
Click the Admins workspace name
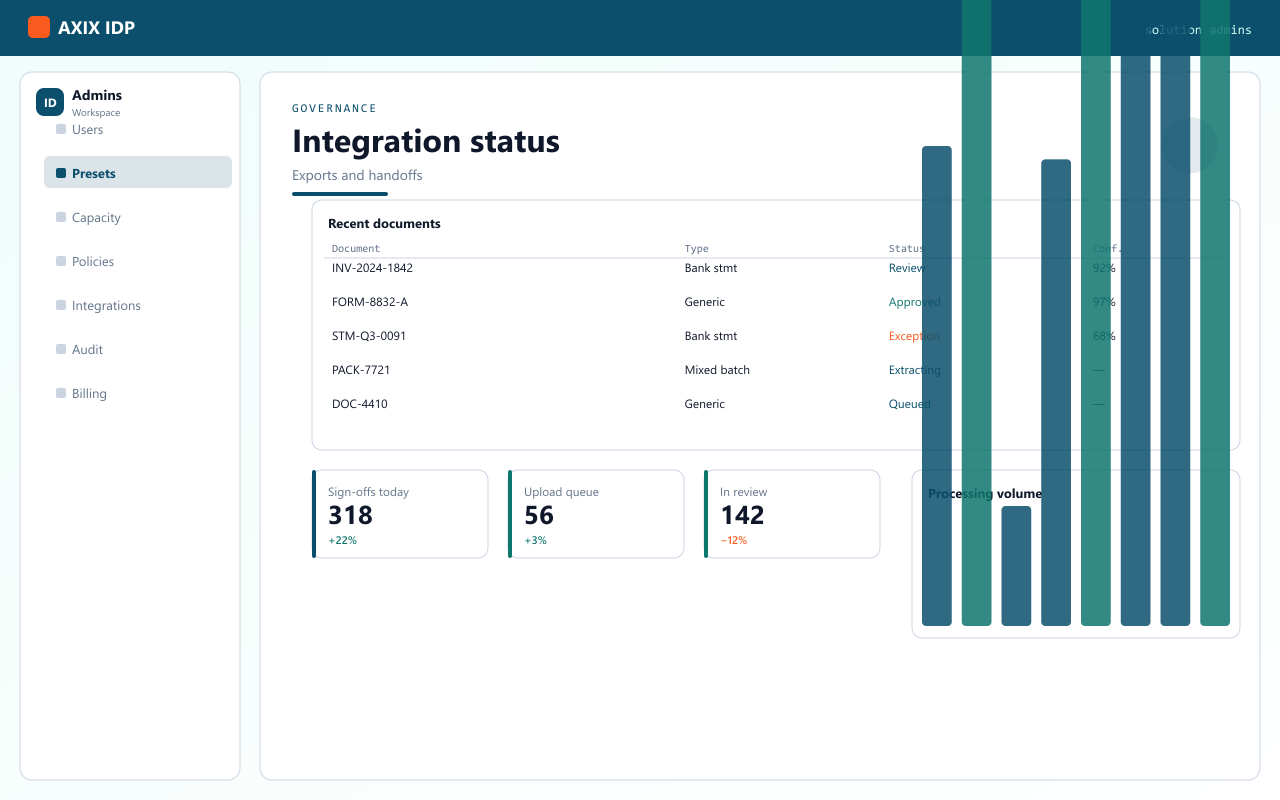(x=97, y=95)
